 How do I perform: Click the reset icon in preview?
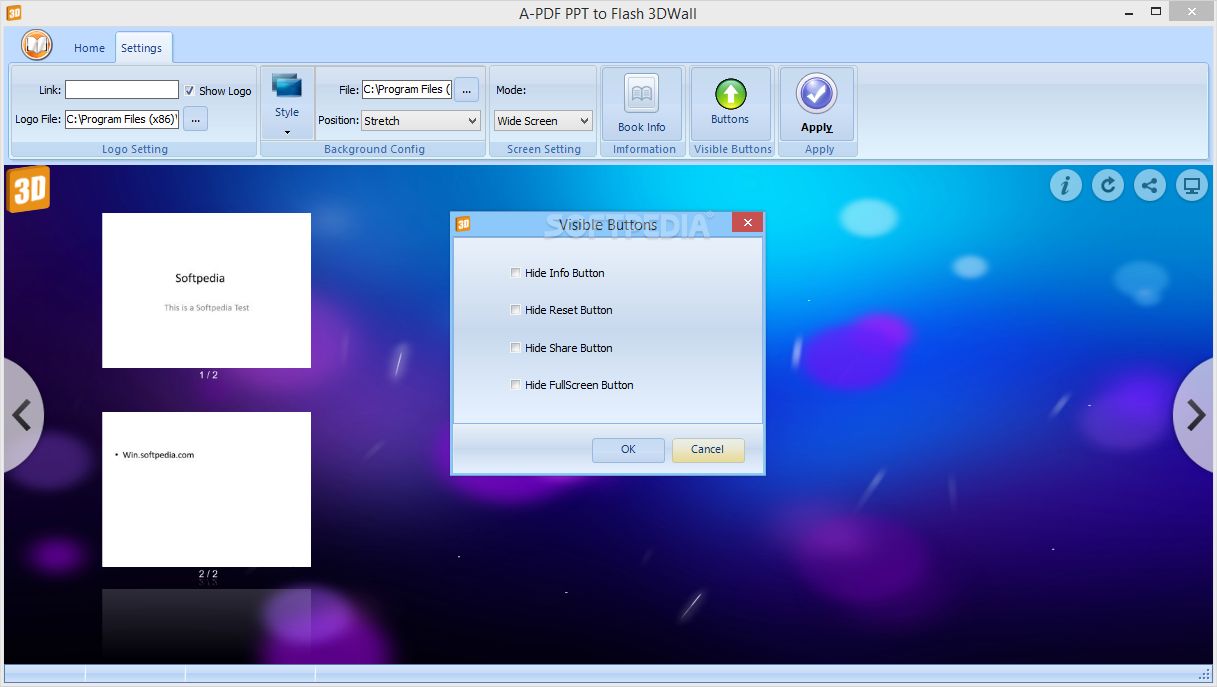(1108, 185)
